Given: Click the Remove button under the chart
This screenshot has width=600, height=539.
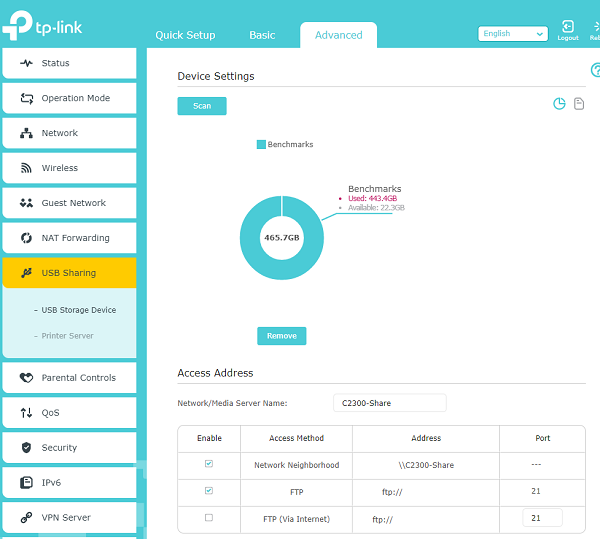Looking at the screenshot, I should point(281,336).
